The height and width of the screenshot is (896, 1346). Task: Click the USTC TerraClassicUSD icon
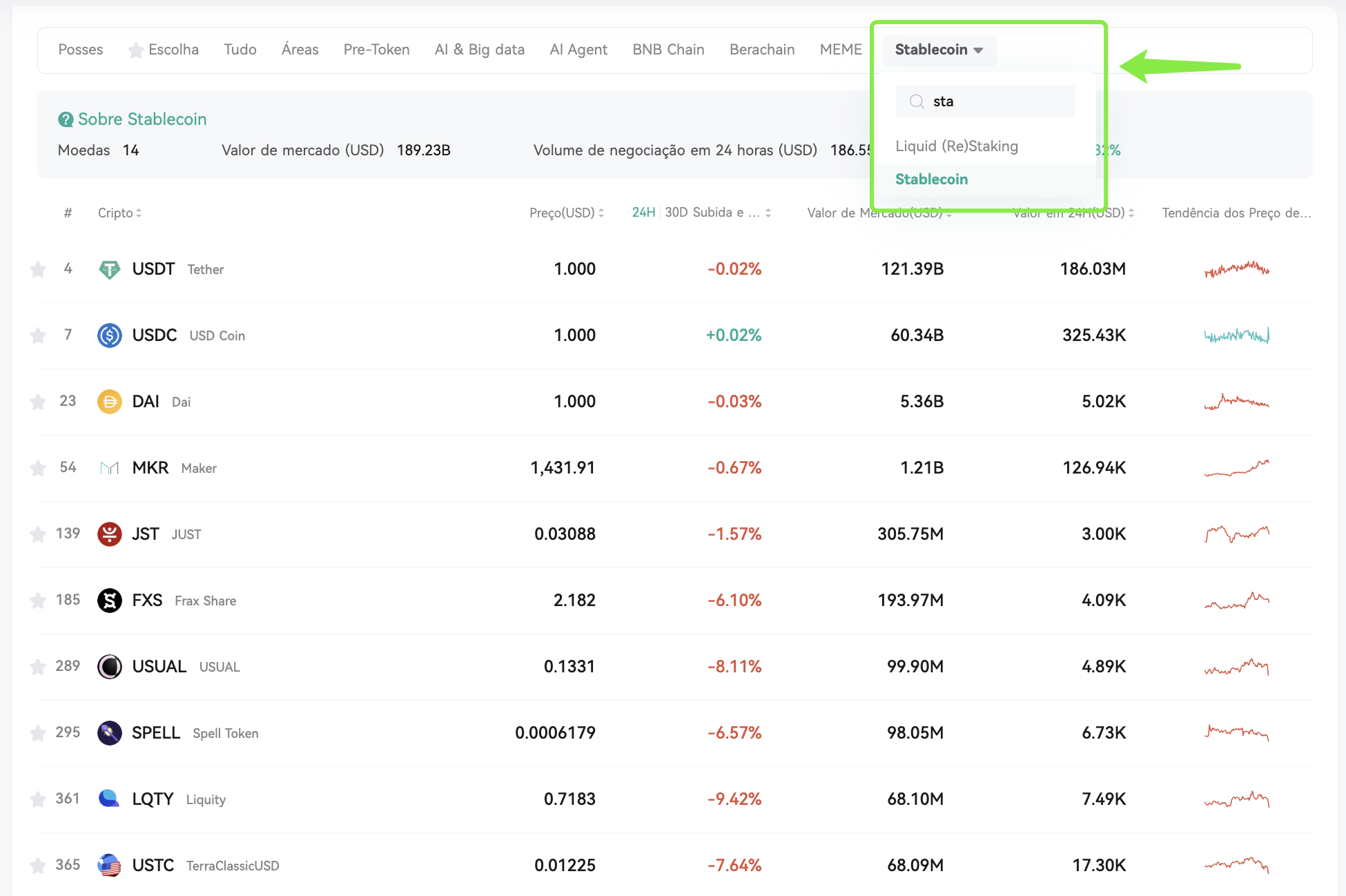[110, 866]
